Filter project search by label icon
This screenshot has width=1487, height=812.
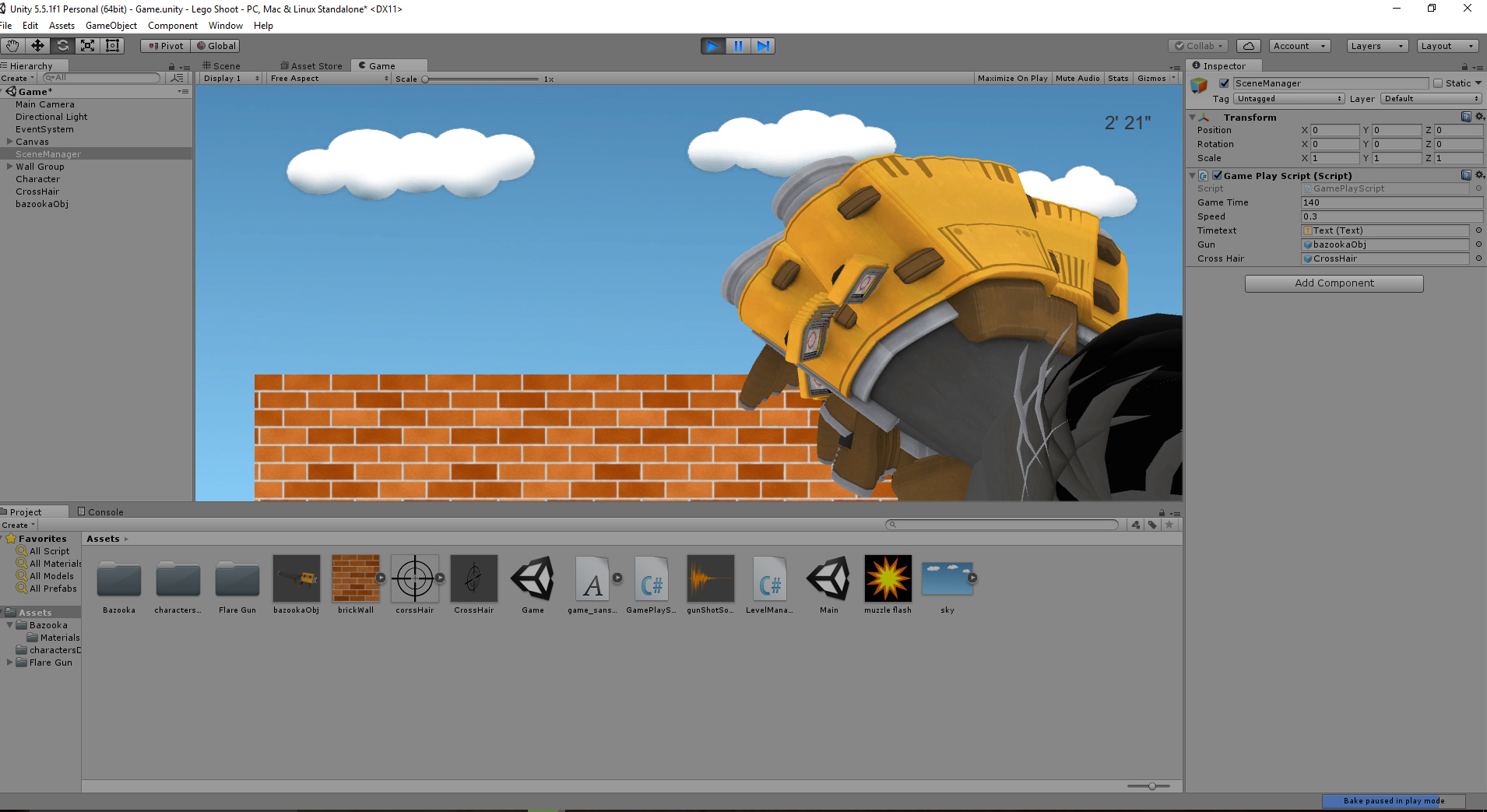[1152, 525]
